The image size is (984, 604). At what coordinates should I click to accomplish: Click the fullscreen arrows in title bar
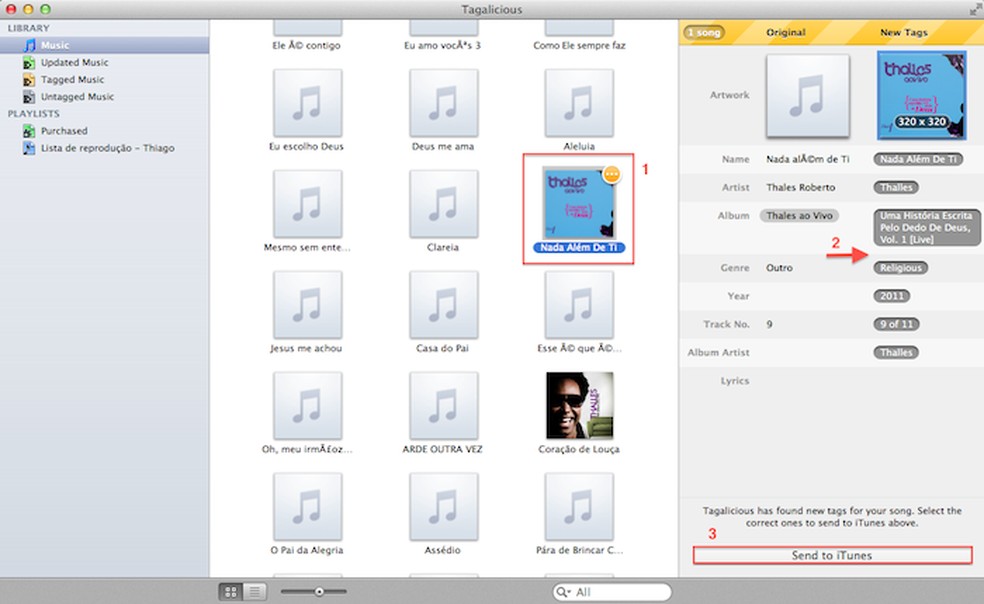pos(974,9)
